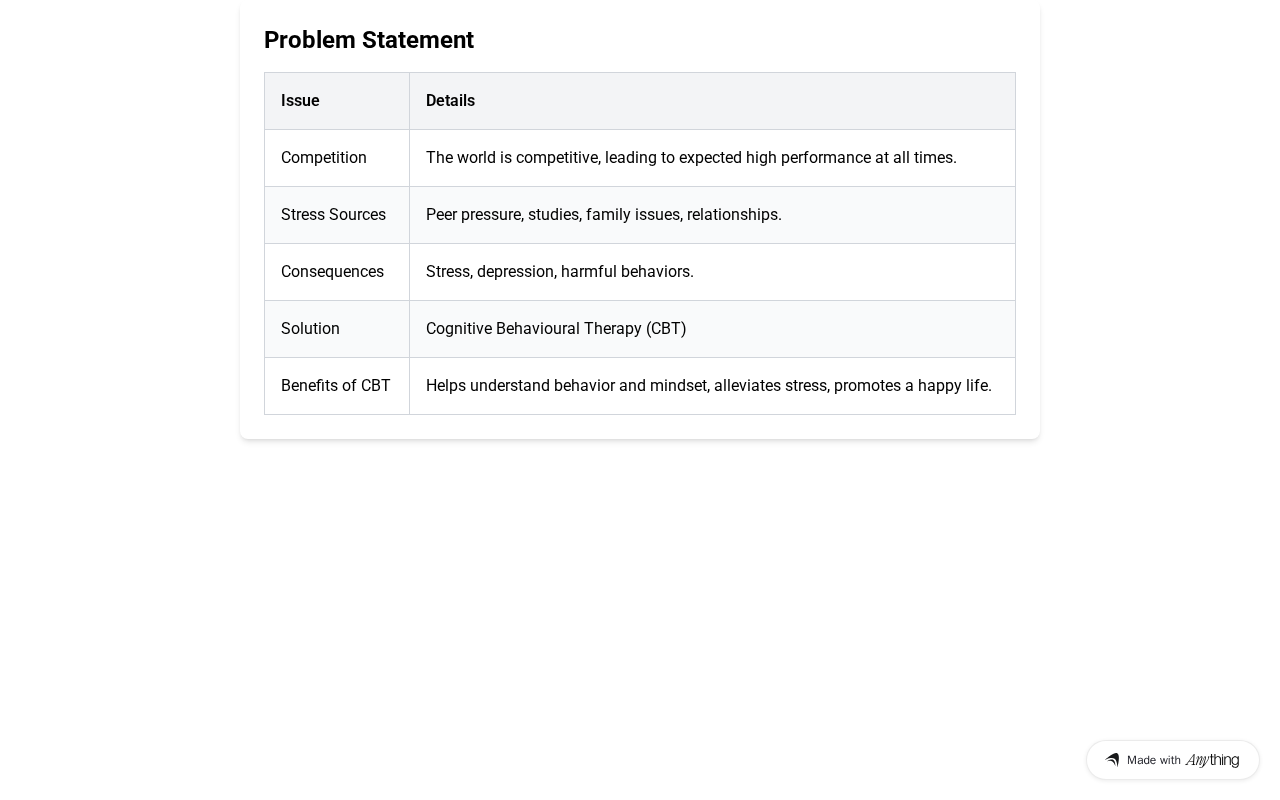
Task: Select the Issue column header
Action: pyautogui.click(x=300, y=101)
